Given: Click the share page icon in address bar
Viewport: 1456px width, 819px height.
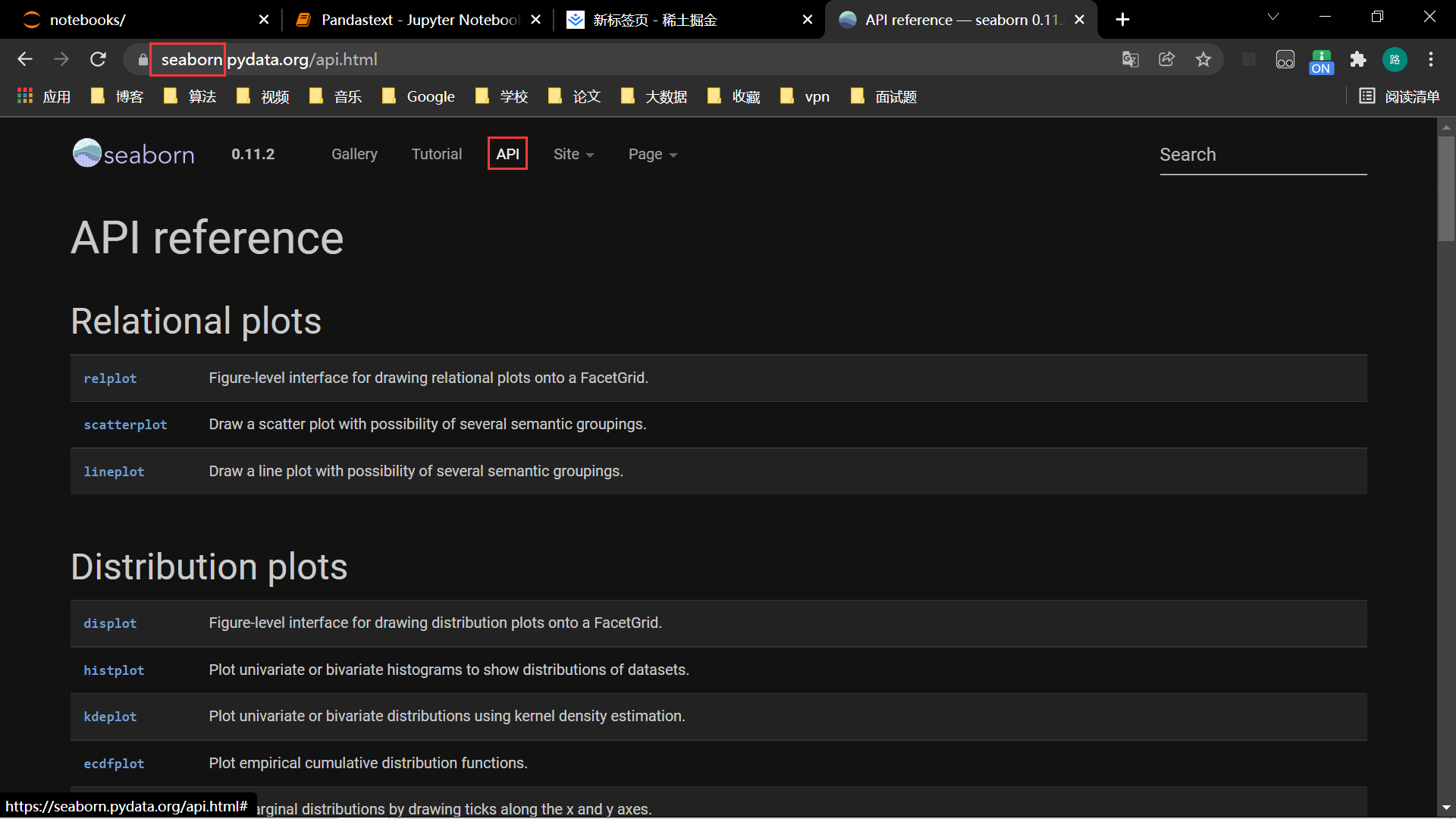Looking at the screenshot, I should click(1167, 59).
